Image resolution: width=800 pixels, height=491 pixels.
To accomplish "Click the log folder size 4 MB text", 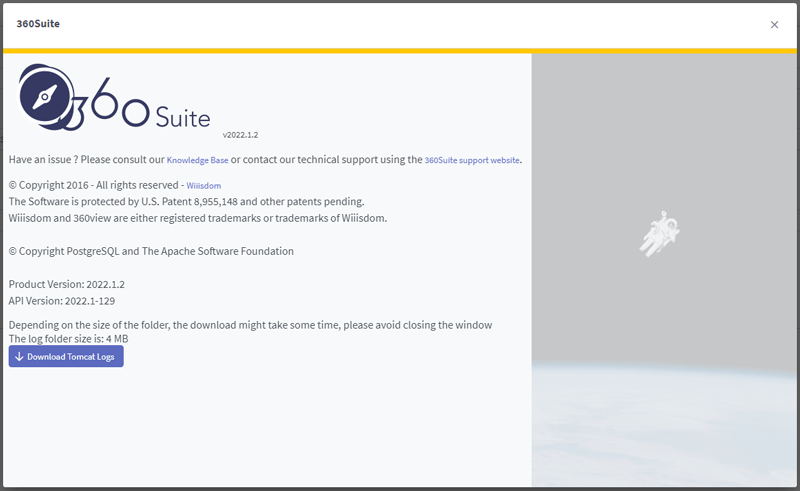I will 68,339.
